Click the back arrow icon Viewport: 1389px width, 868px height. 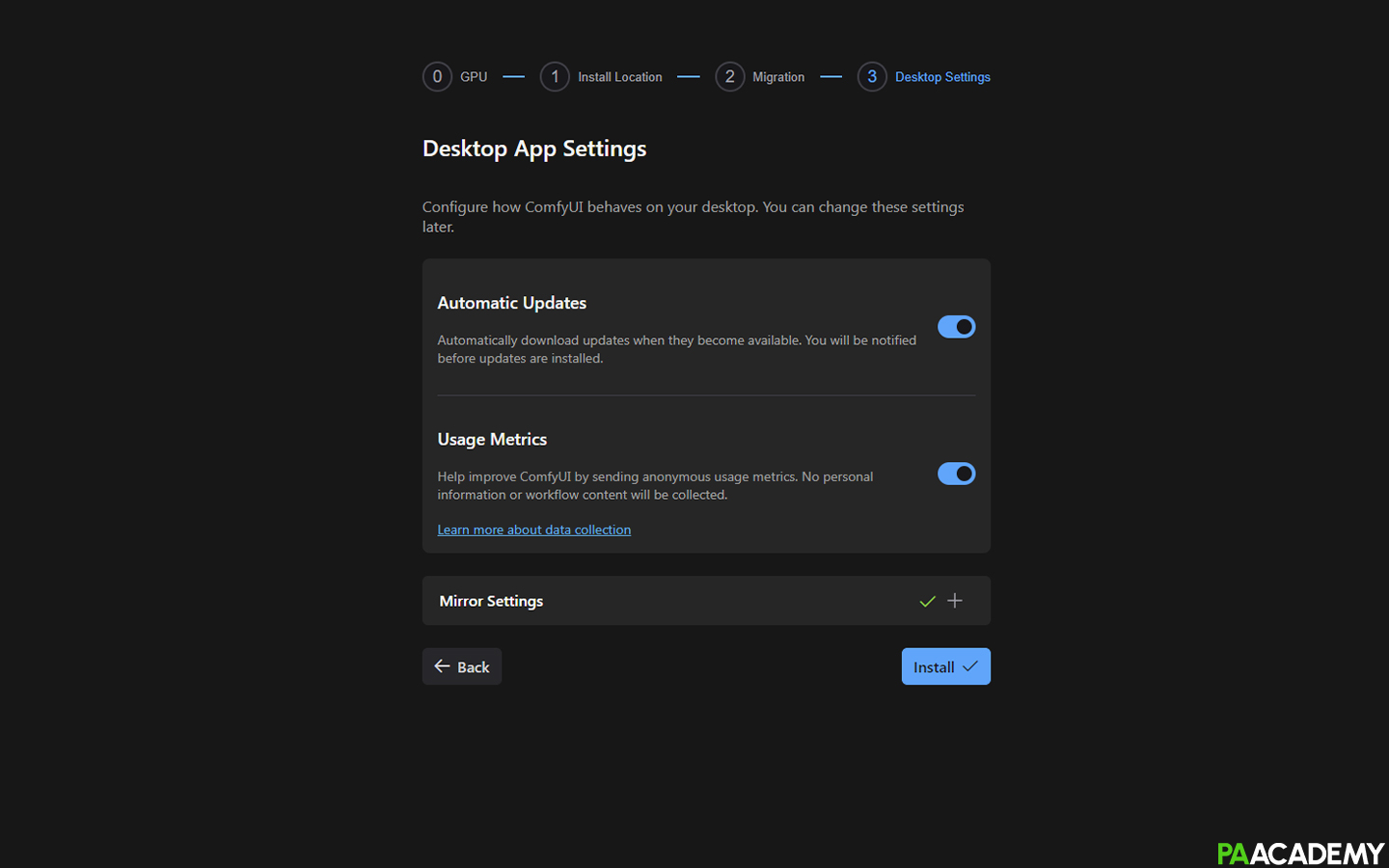point(442,665)
